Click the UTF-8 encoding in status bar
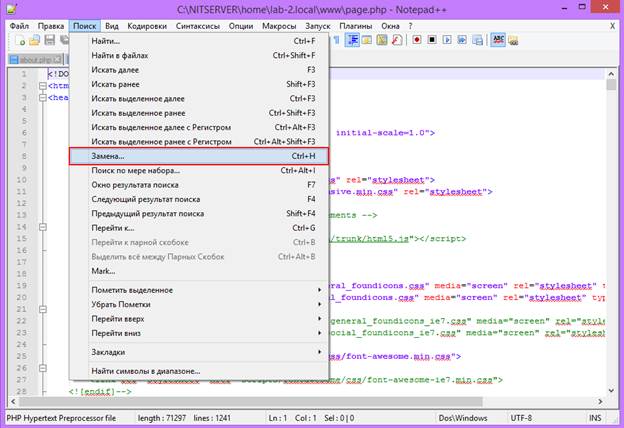The width and height of the screenshot is (624, 428). pos(521,418)
